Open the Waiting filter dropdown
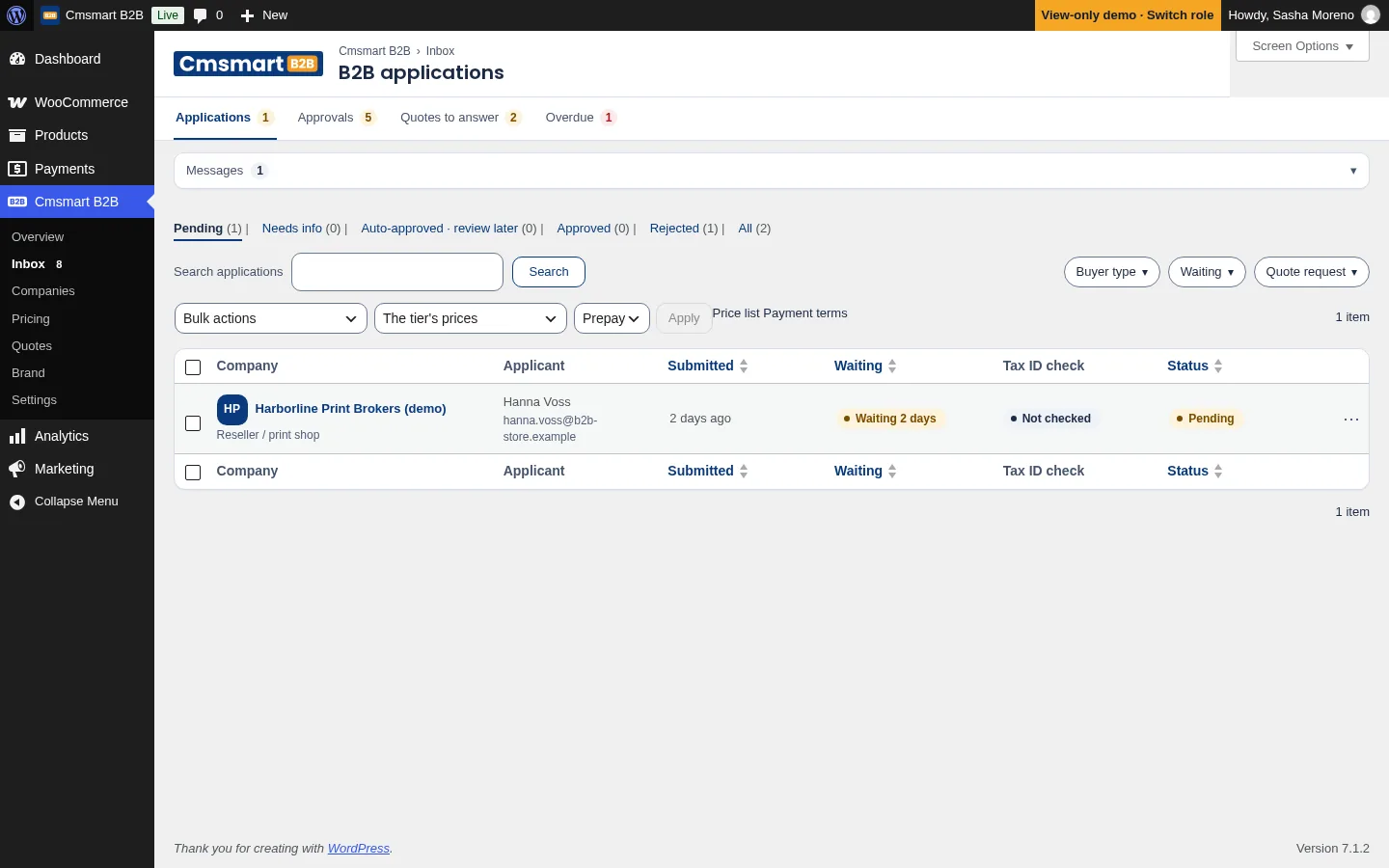The image size is (1389, 868). tap(1207, 272)
